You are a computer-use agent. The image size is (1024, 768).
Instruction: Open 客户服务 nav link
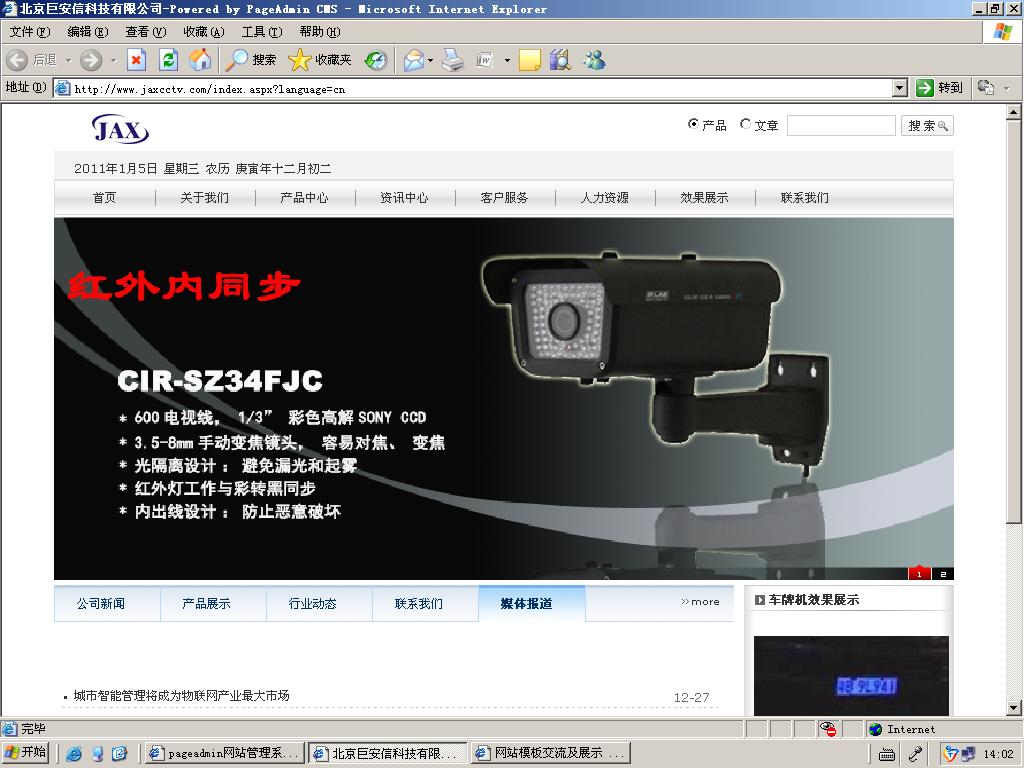coord(504,197)
